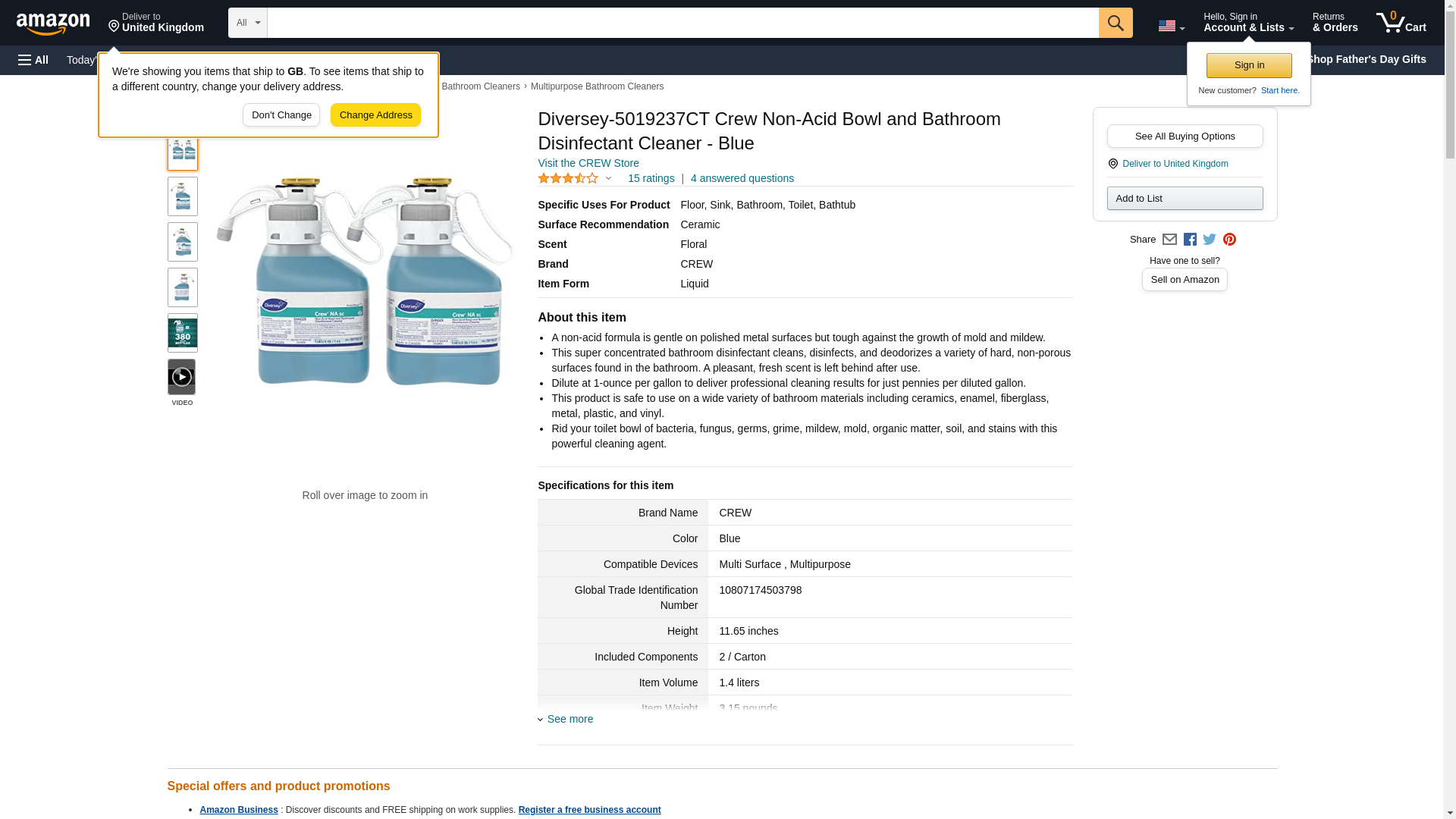This screenshot has height=819, width=1456.
Task: Open the shopping cart
Action: 1401,23
